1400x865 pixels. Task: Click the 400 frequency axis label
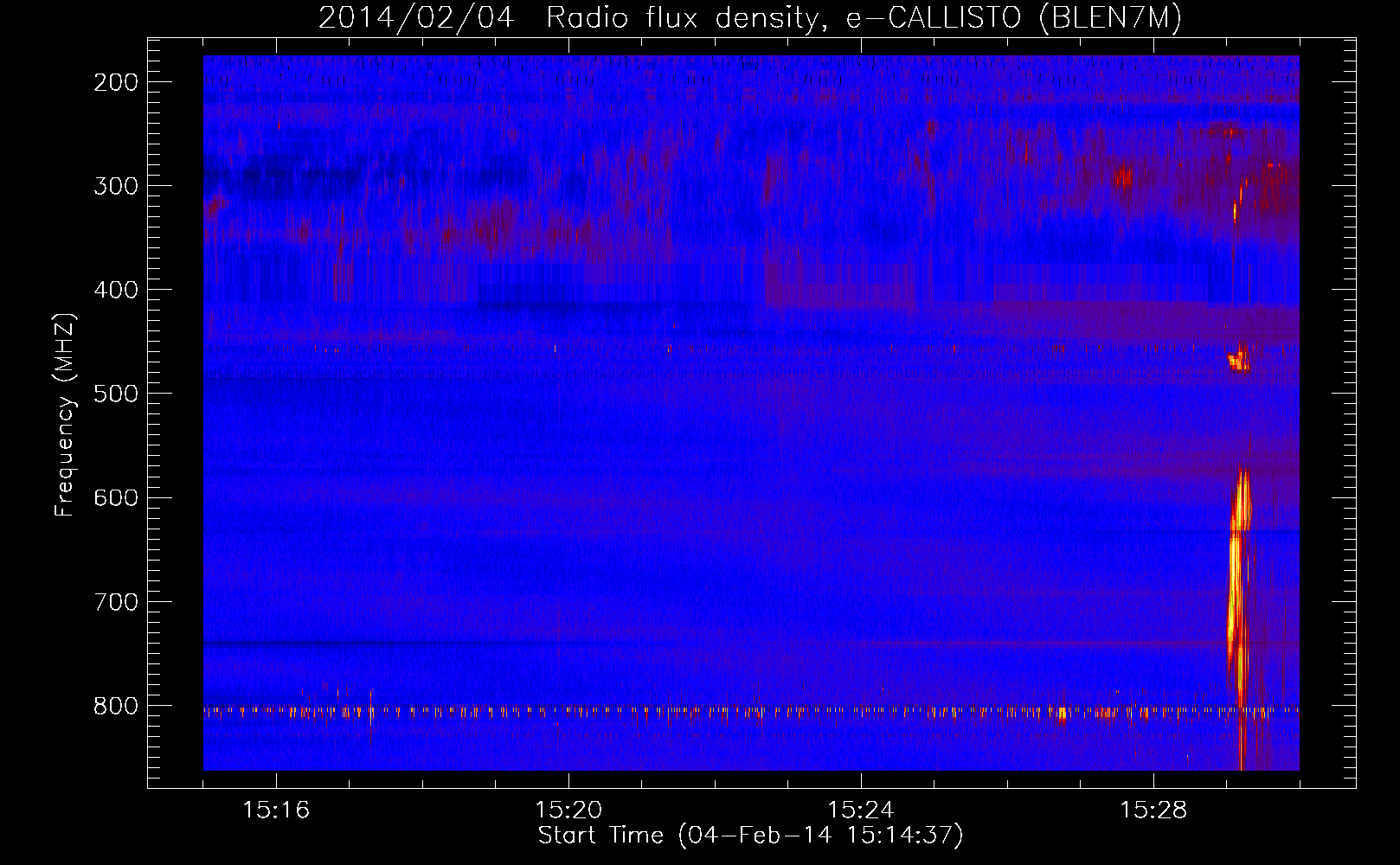115,290
